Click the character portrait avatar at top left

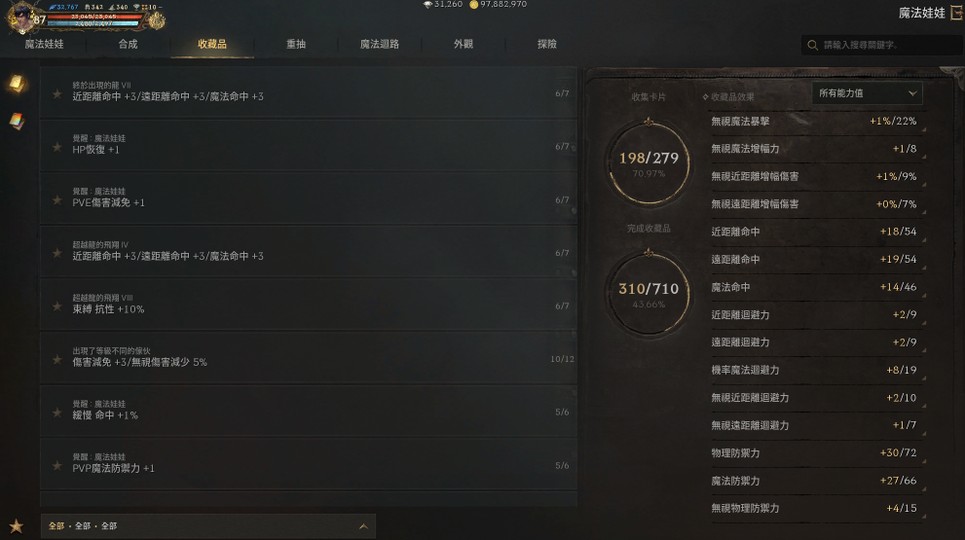pos(22,17)
